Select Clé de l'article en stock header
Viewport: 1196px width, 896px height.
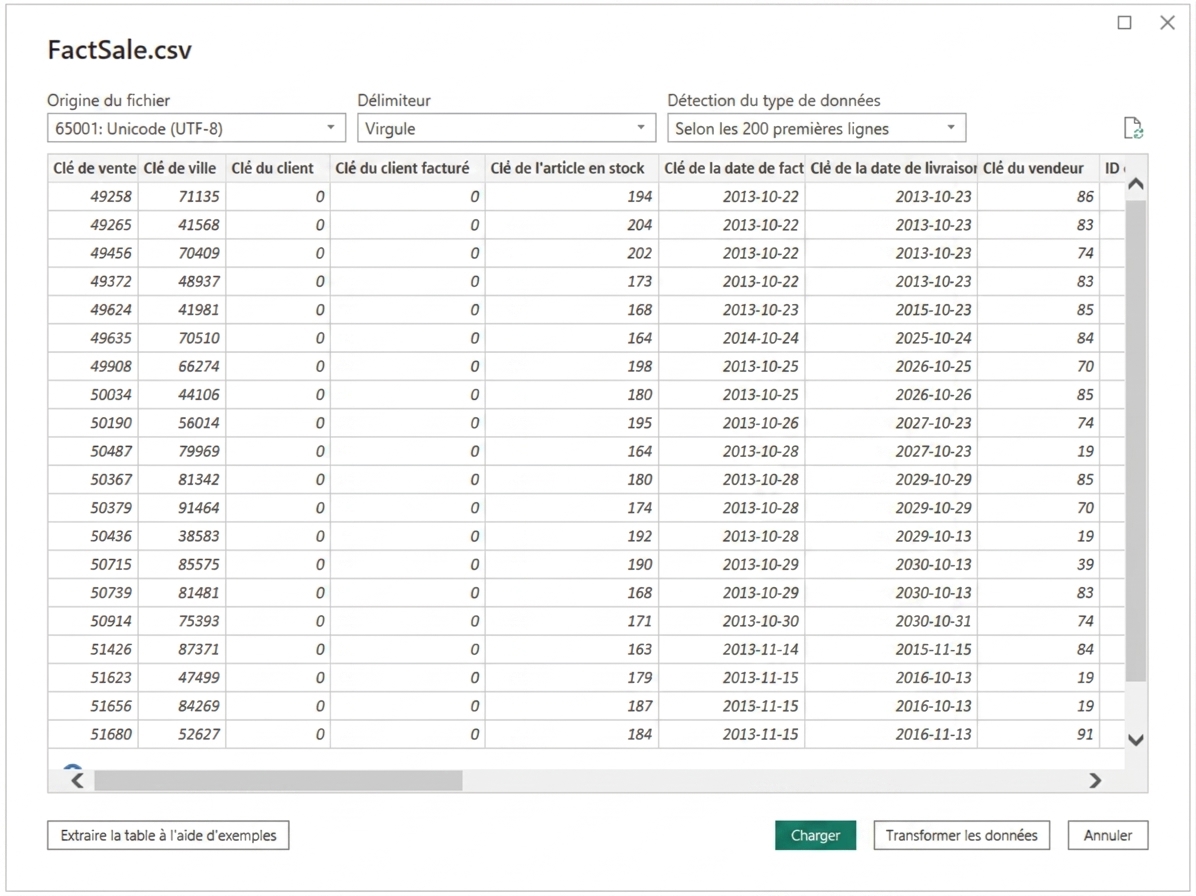click(572, 168)
